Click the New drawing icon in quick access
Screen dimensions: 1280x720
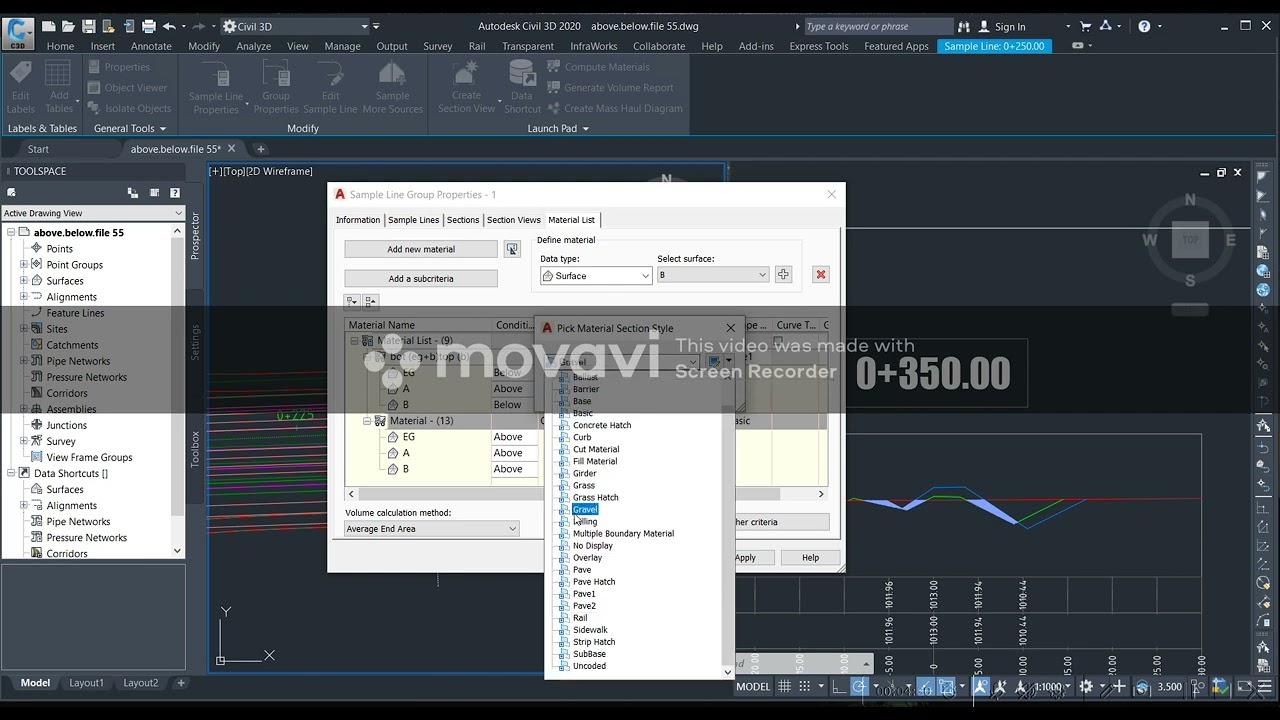[x=47, y=26]
